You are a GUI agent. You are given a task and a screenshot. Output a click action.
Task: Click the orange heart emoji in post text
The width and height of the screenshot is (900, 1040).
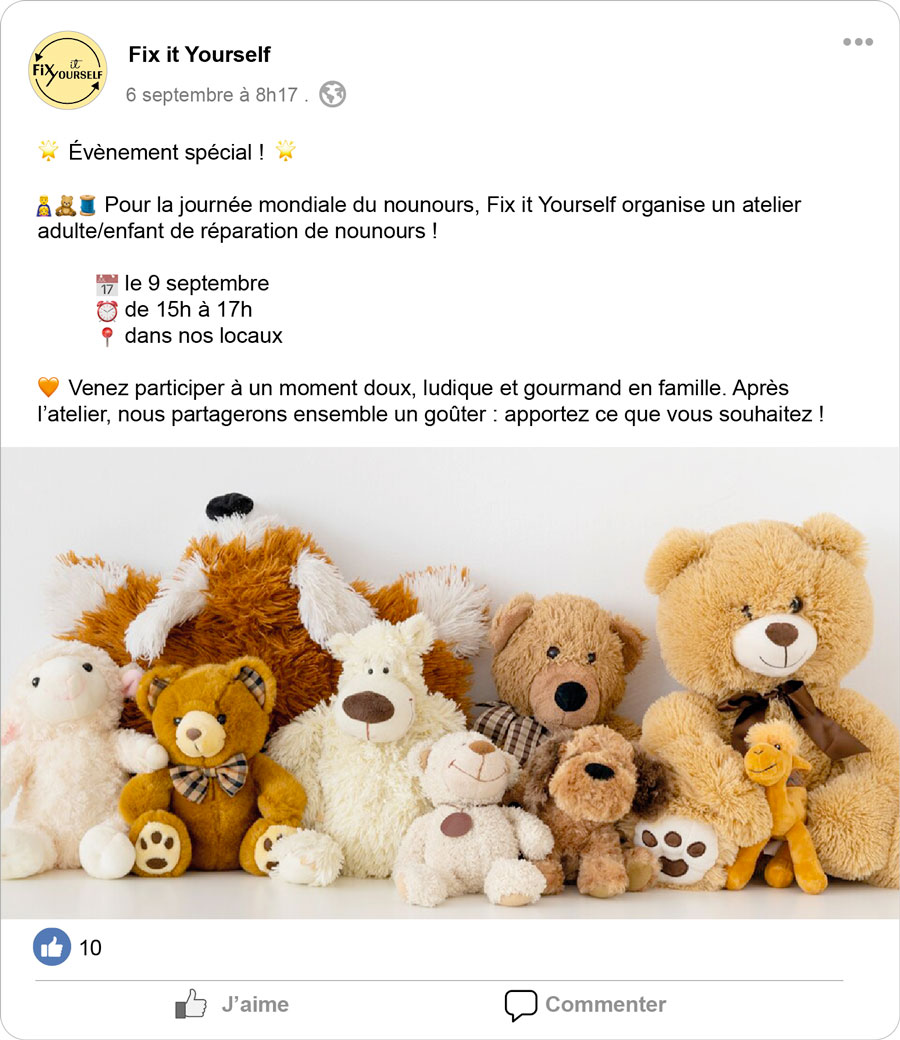coord(48,387)
